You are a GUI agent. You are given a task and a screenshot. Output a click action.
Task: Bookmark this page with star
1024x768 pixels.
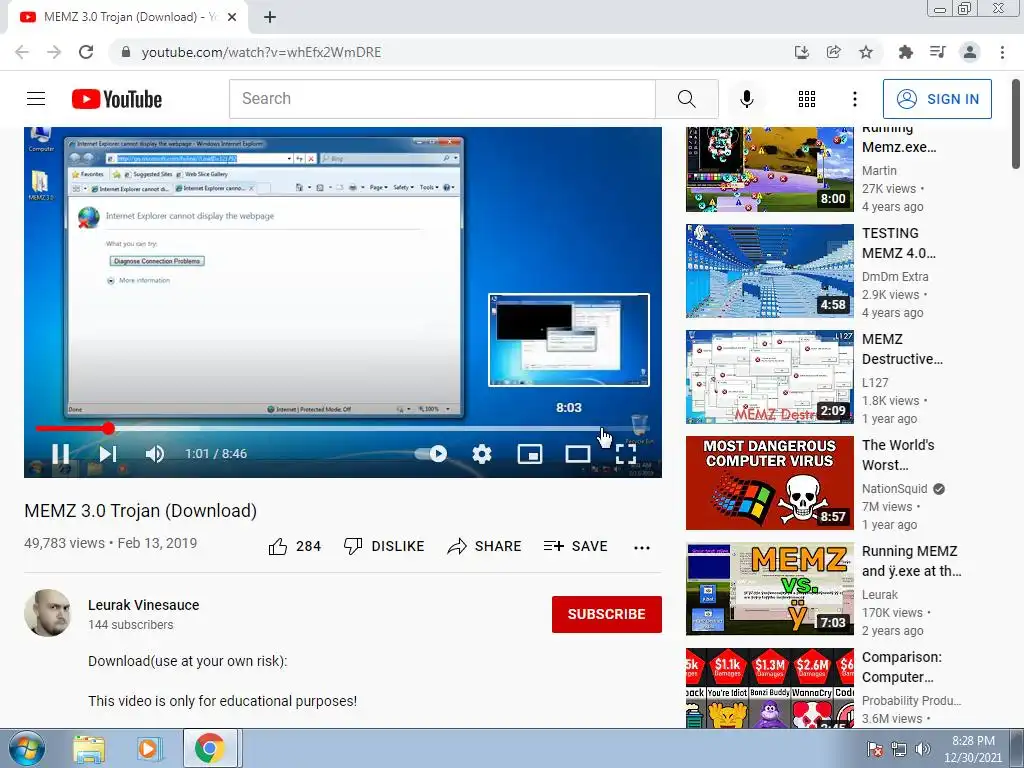866,52
